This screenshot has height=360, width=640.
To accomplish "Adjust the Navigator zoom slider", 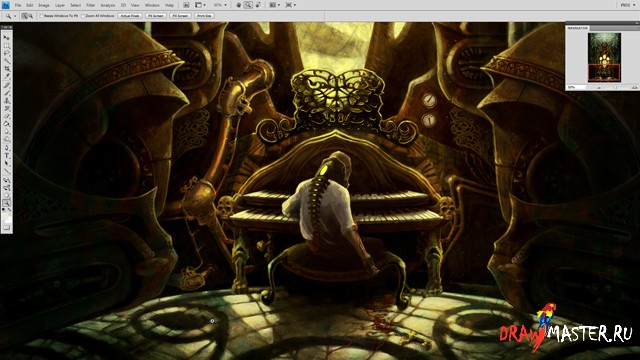I will point(616,87).
